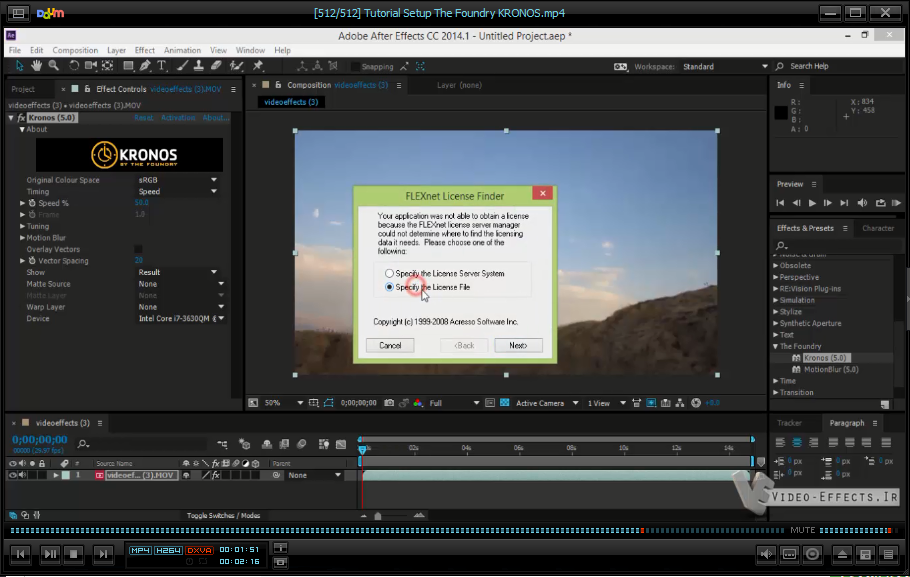910x577 pixels.
Task: Collapse The Foundry effects category
Action: point(775,347)
